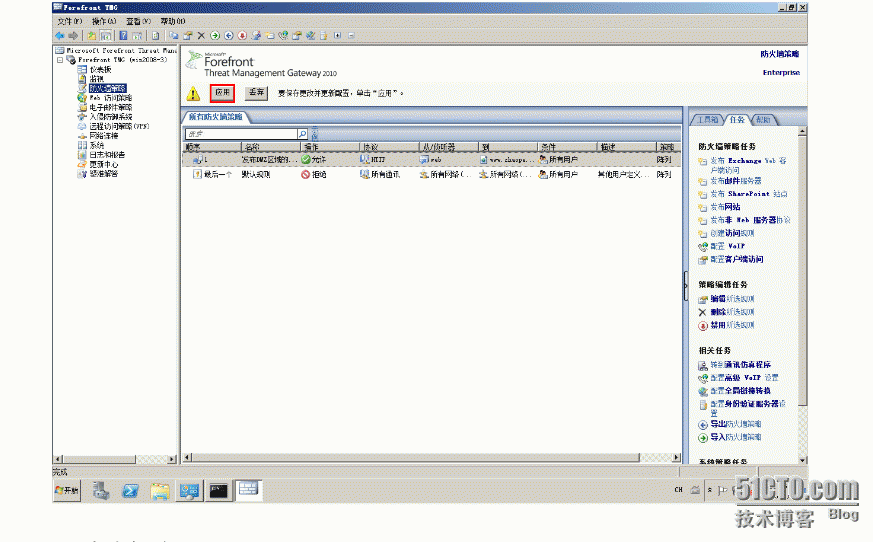The height and width of the screenshot is (542, 873).
Task: Click the yellow warning triangle icon
Action: click(x=193, y=94)
